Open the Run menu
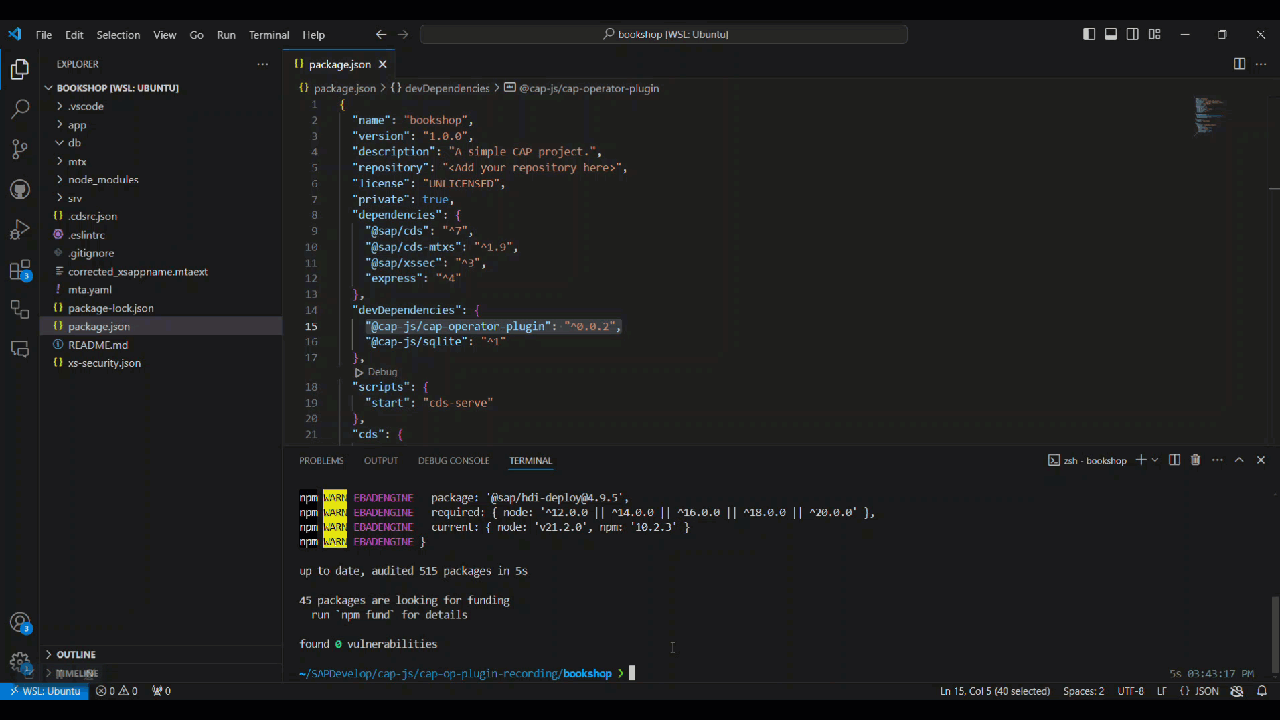Screen dimensions: 1280x720 [226, 35]
